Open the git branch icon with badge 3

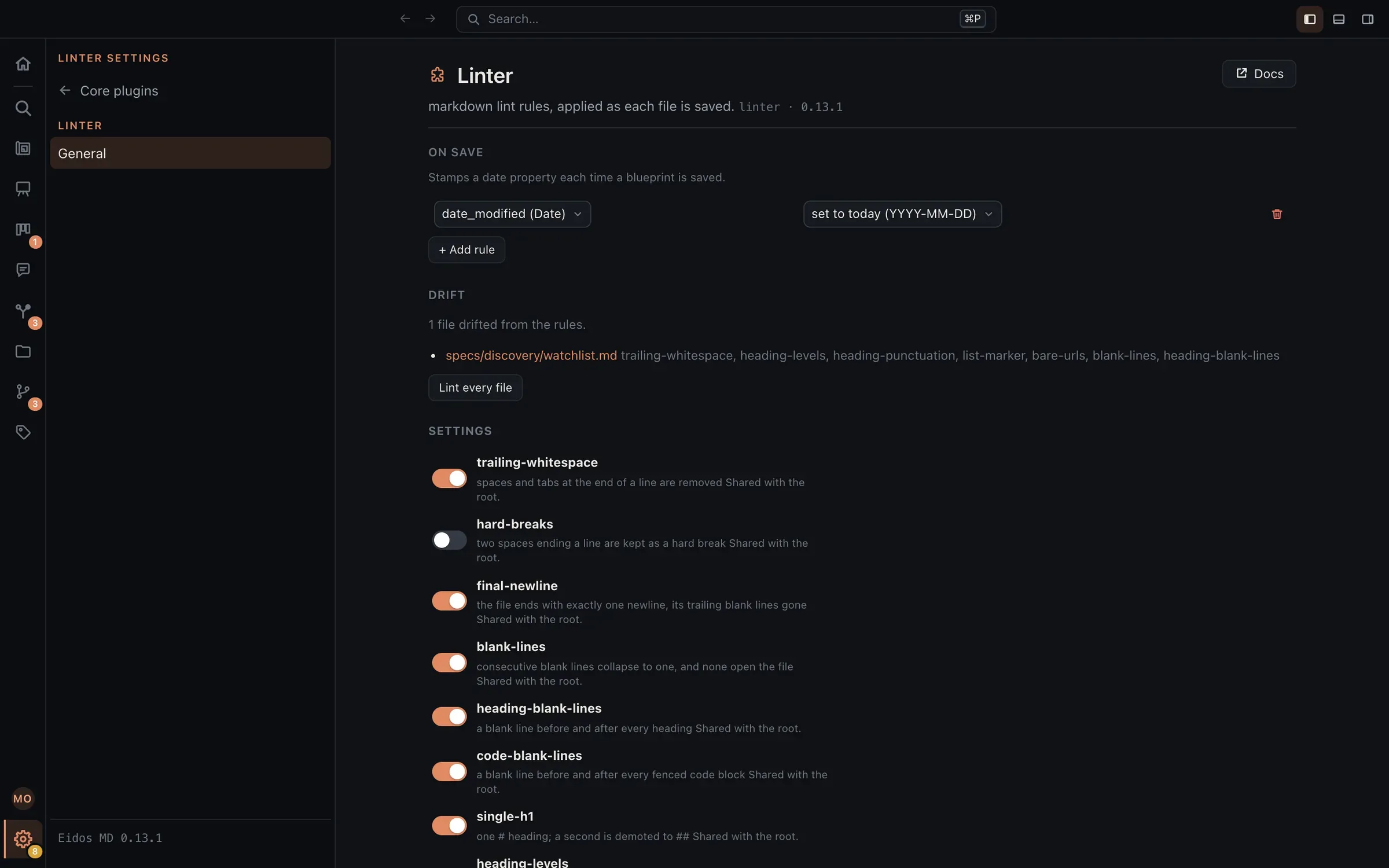[x=23, y=392]
